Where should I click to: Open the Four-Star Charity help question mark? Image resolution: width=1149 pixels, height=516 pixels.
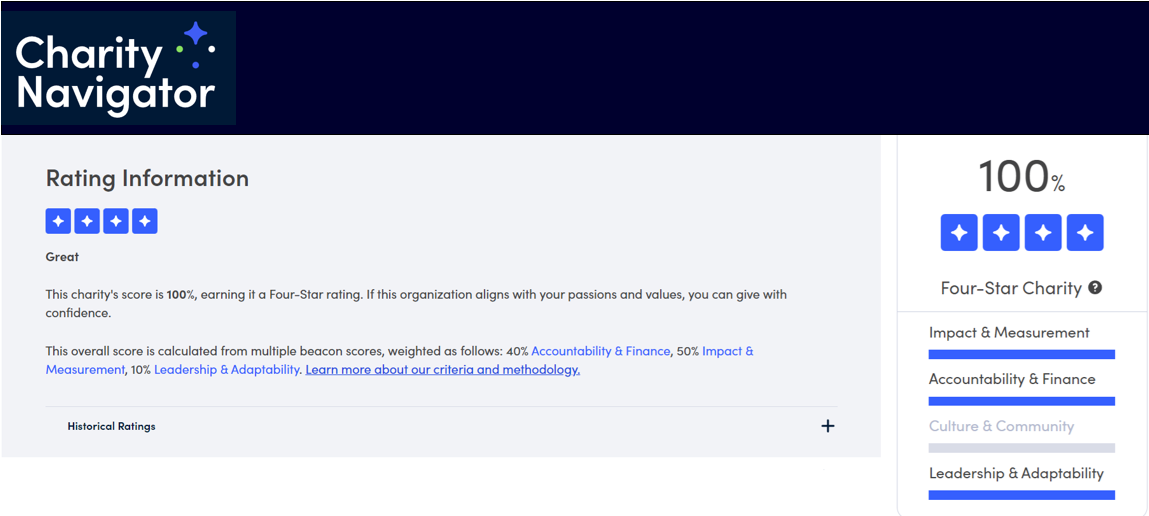(1095, 288)
